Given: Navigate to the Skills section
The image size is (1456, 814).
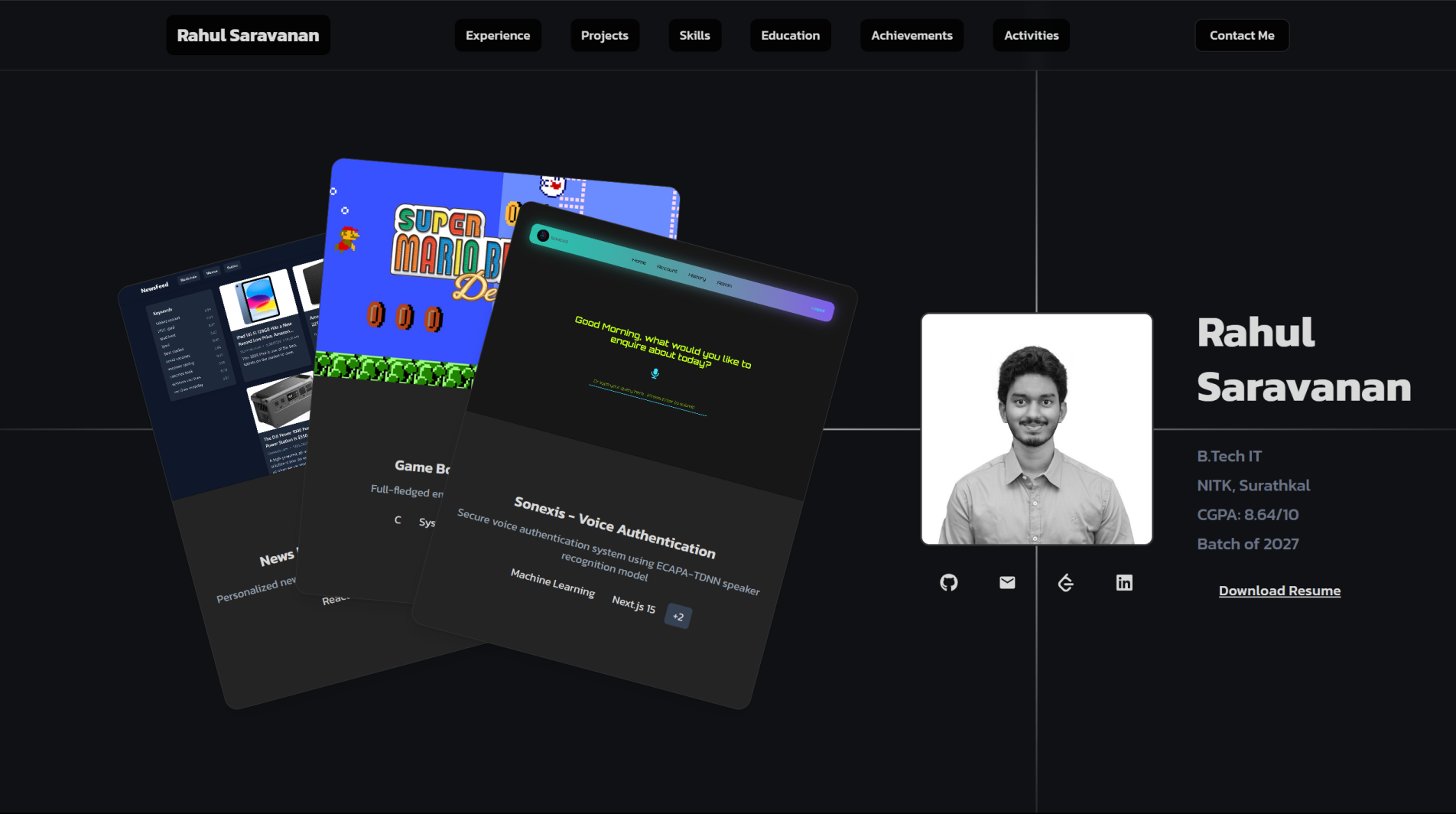Looking at the screenshot, I should tap(694, 35).
